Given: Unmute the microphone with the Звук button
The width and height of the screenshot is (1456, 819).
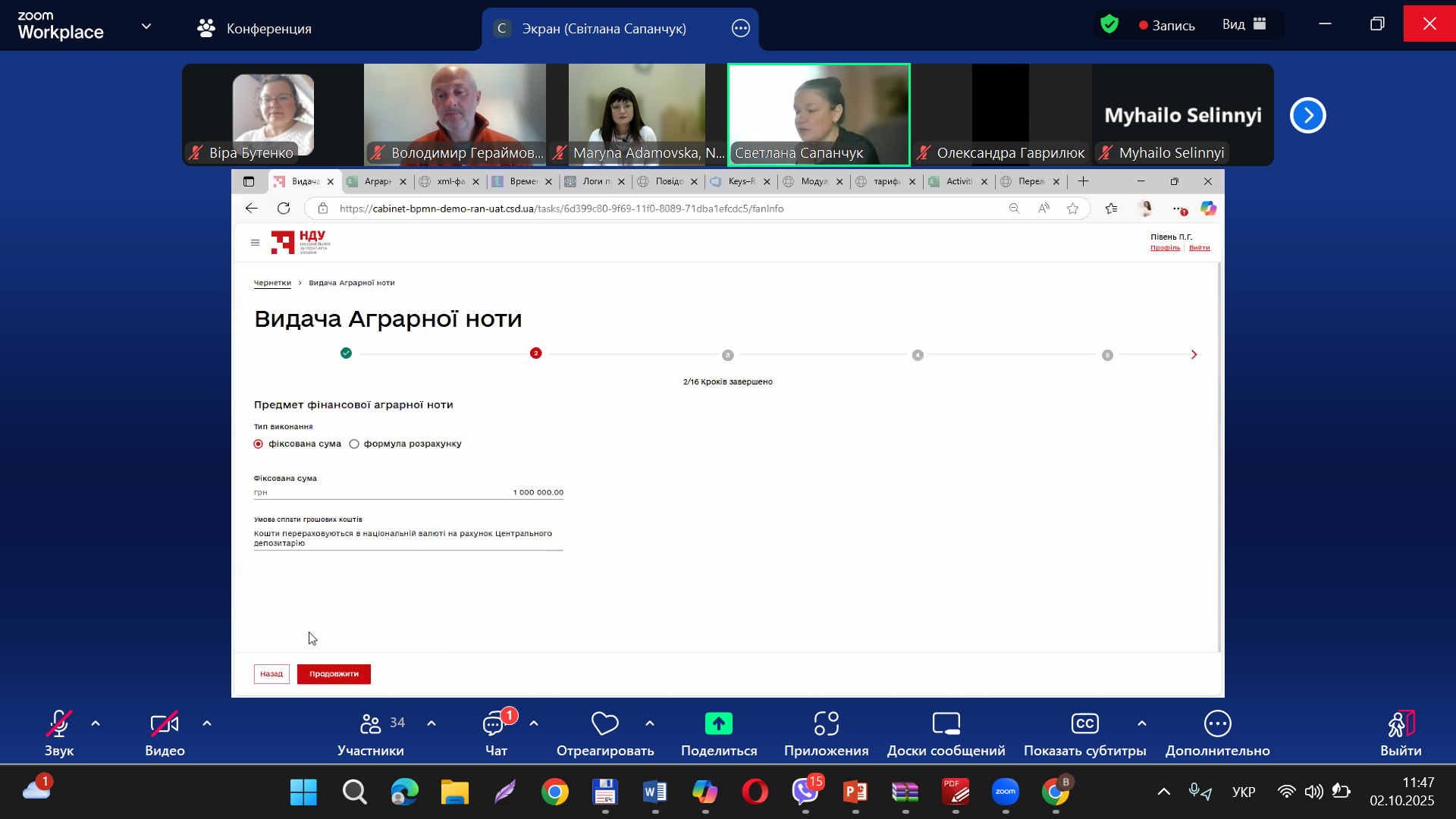Looking at the screenshot, I should click(x=59, y=725).
